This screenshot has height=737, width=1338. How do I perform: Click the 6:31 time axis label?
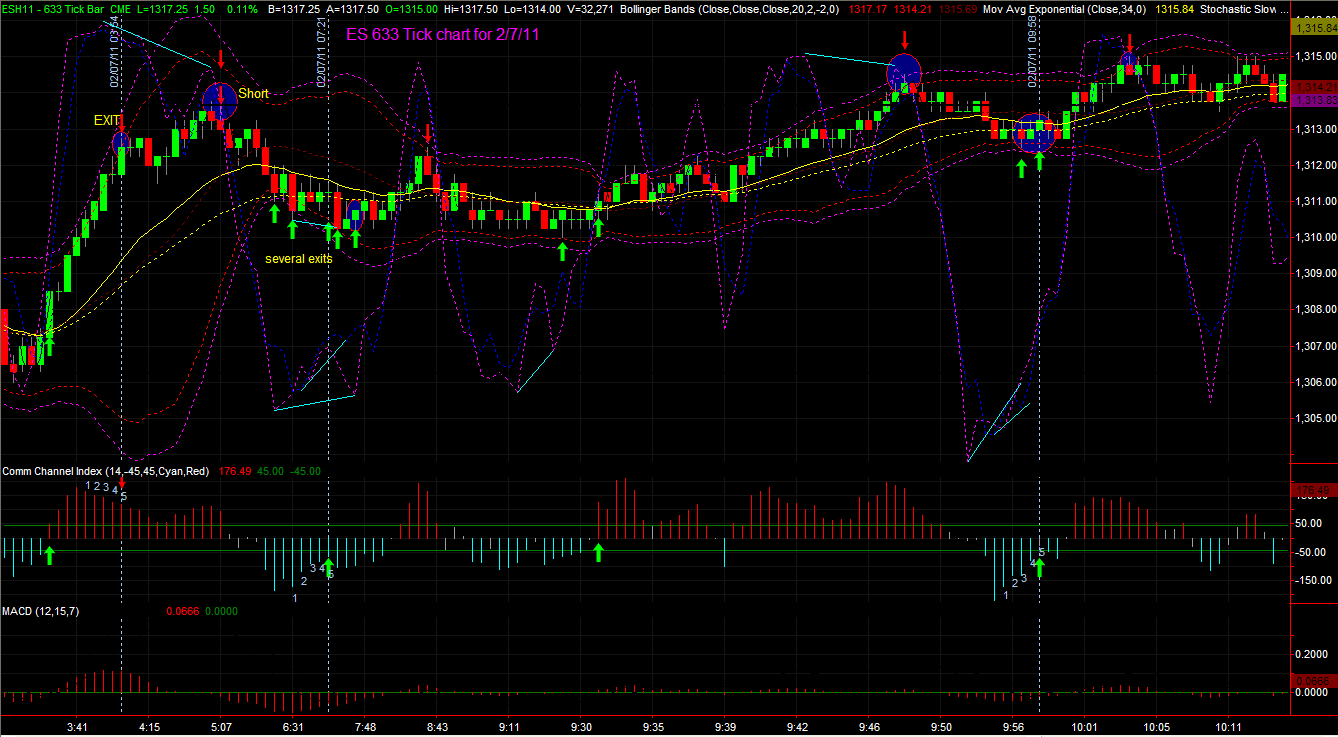[293, 727]
